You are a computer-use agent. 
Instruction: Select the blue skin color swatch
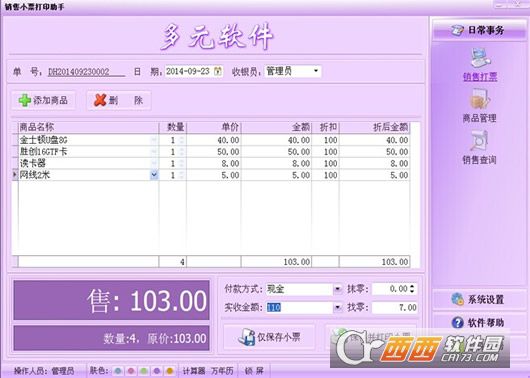pos(118,371)
